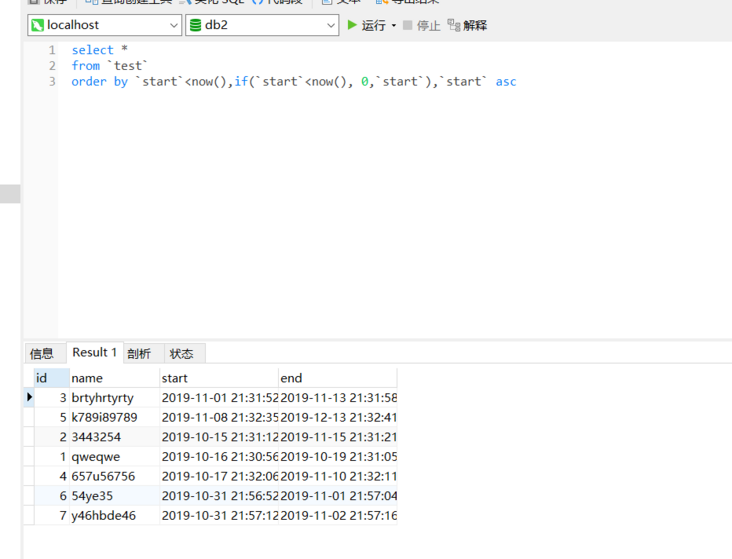Click end value 2019-10-19 21:31:05
The image size is (732, 559).
[338, 457]
